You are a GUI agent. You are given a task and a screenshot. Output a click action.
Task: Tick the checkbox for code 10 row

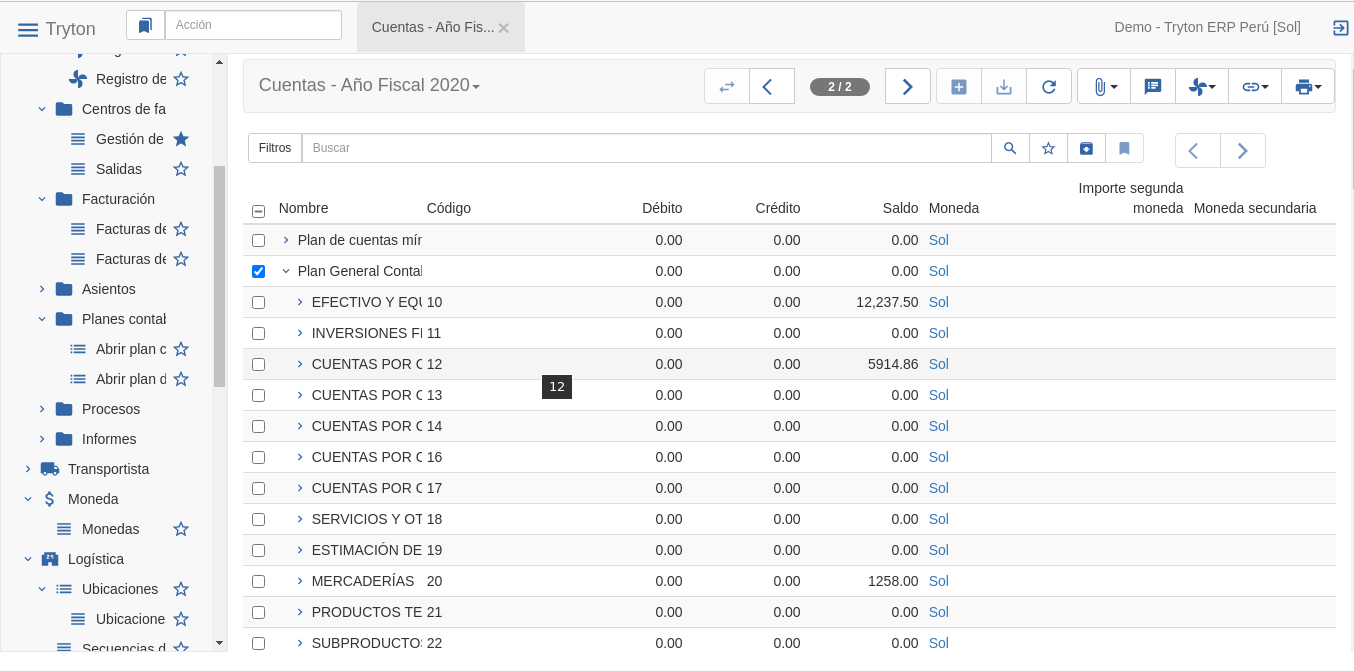point(258,303)
